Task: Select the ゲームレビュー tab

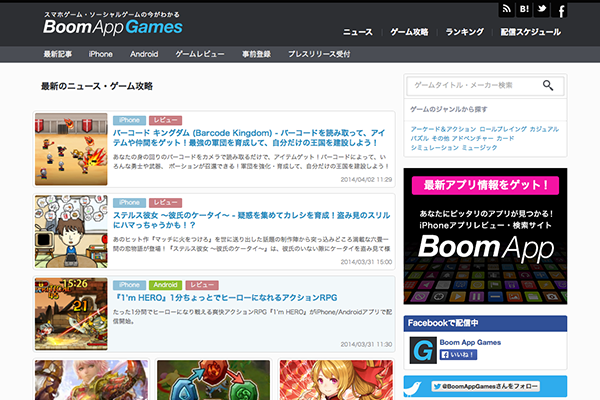Action: coord(199,53)
